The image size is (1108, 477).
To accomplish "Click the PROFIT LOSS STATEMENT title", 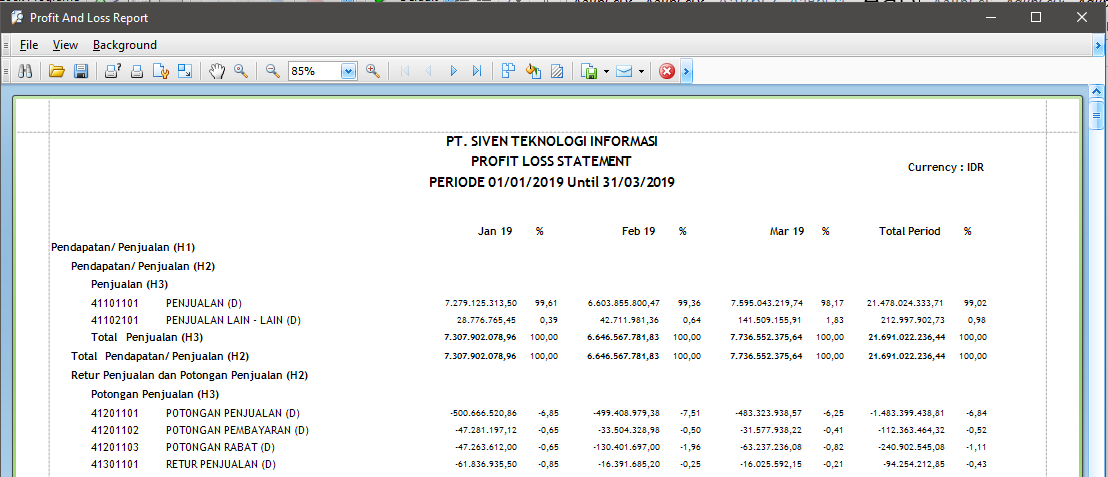I will pos(551,161).
